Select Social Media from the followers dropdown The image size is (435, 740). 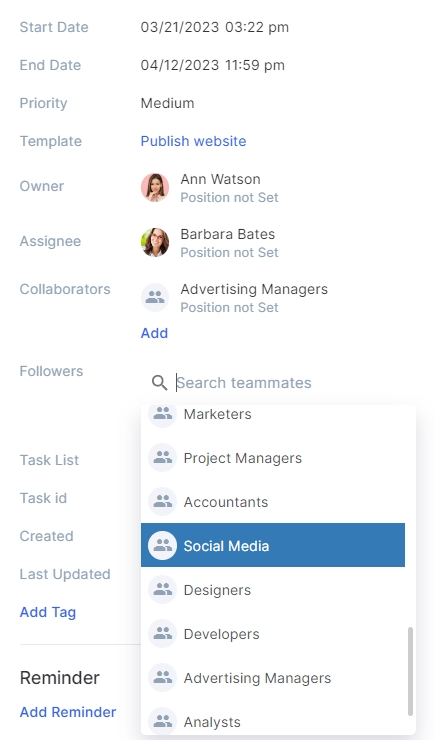(x=273, y=545)
